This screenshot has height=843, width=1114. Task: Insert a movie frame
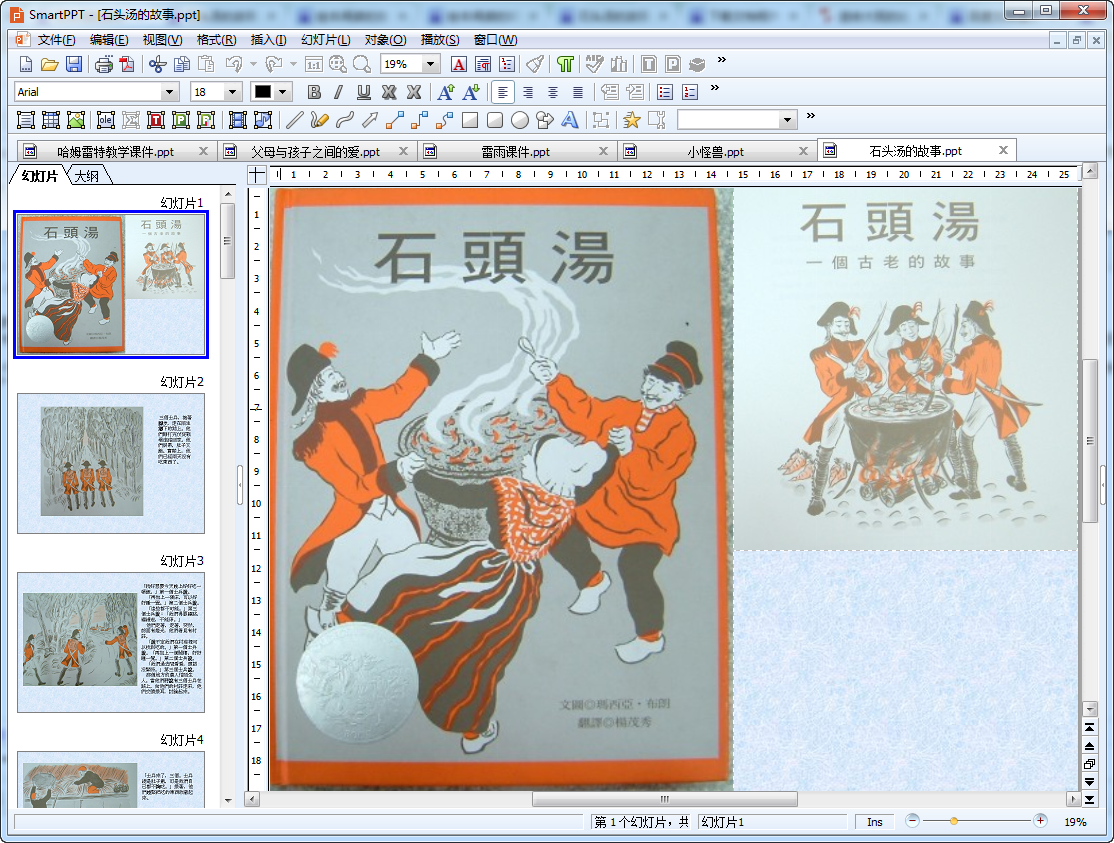(x=237, y=120)
